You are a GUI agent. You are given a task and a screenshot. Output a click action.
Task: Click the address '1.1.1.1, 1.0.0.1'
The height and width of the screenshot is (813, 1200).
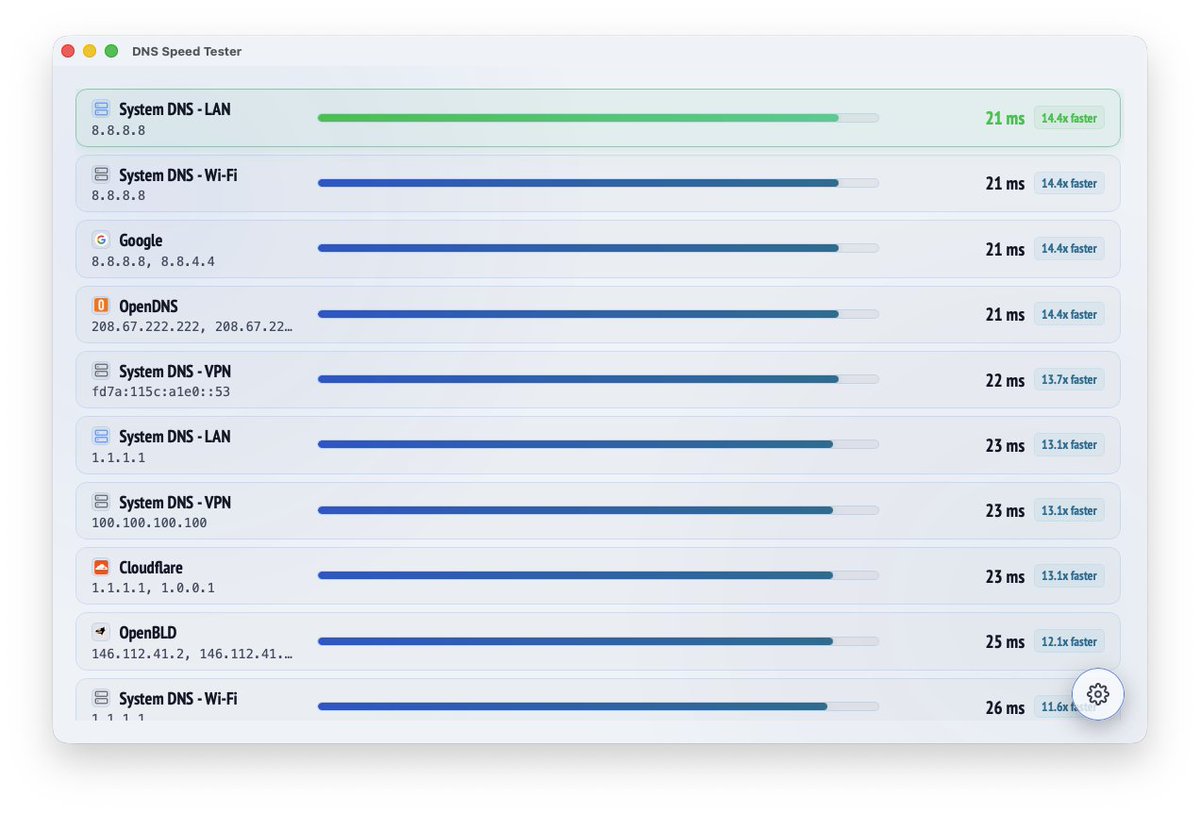tap(153, 588)
